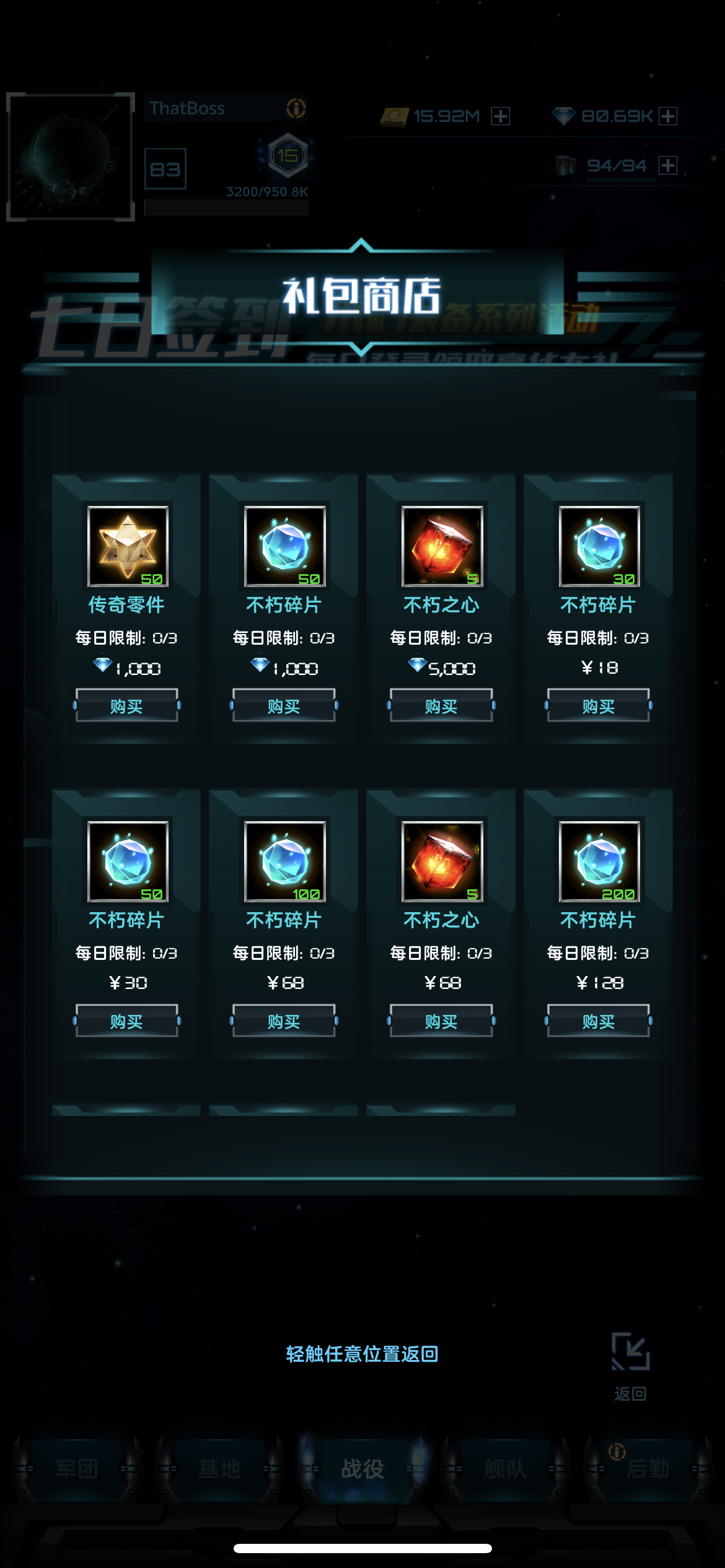
Task: Tap the 不朽碎片 icon with quantity 30
Action: pyautogui.click(x=599, y=546)
